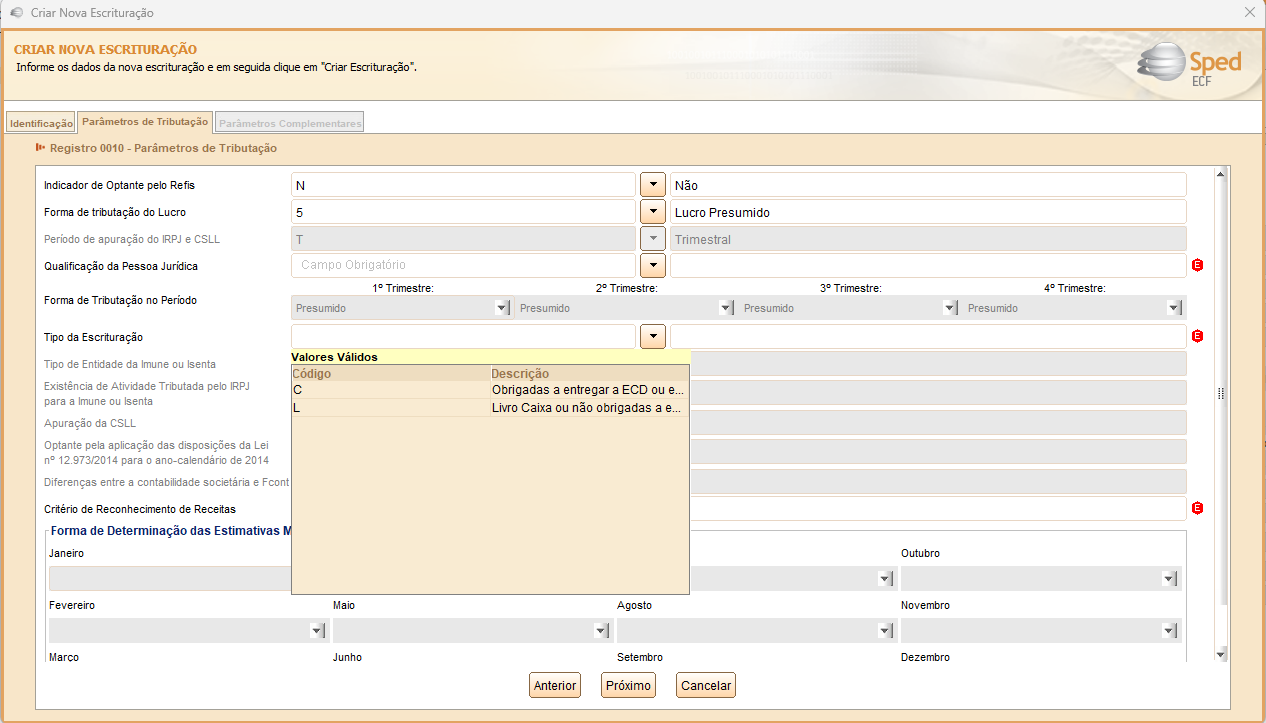Open the Forma de tributação do Lucro dropdown
The height and width of the screenshot is (723, 1266).
[x=652, y=212]
